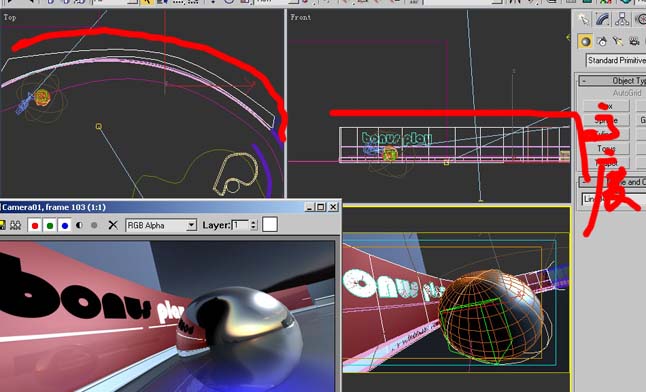
Task: Toggle the blue channel display
Action: pos(65,225)
